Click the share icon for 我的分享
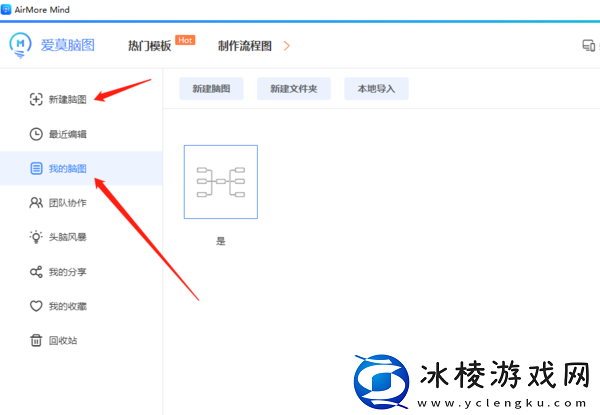 (36, 272)
